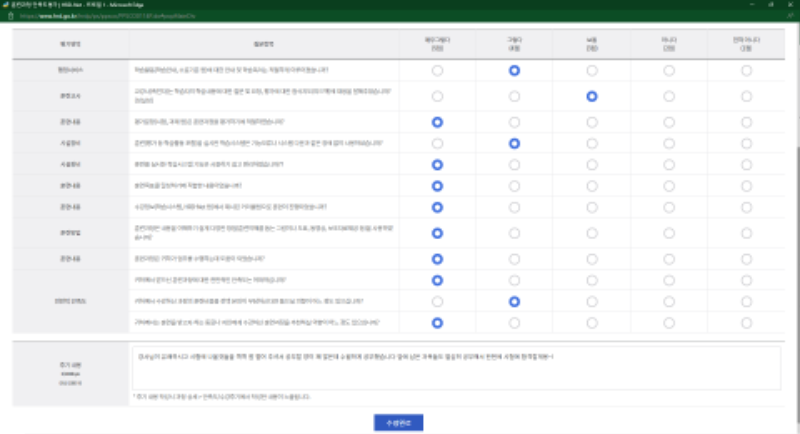Select 그렇다 (4점) in the sixth question row
Image resolution: width=800 pixels, height=434 pixels.
[x=514, y=186]
